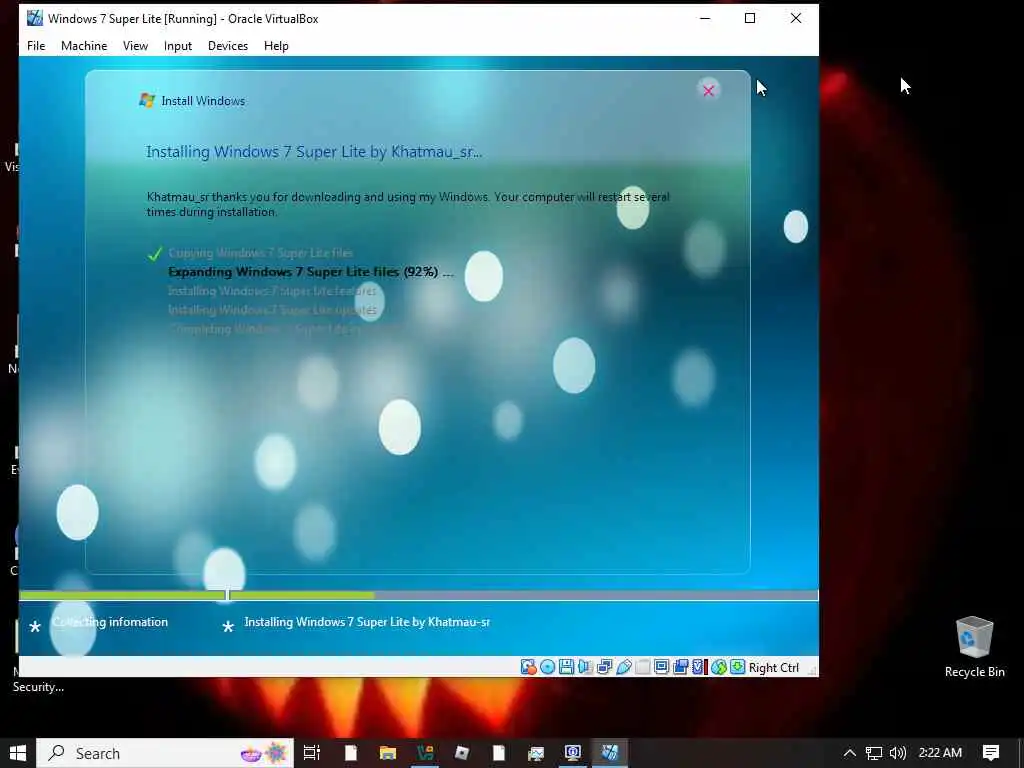The image size is (1024, 768).
Task: Click the USB devices status icon
Action: click(623, 667)
